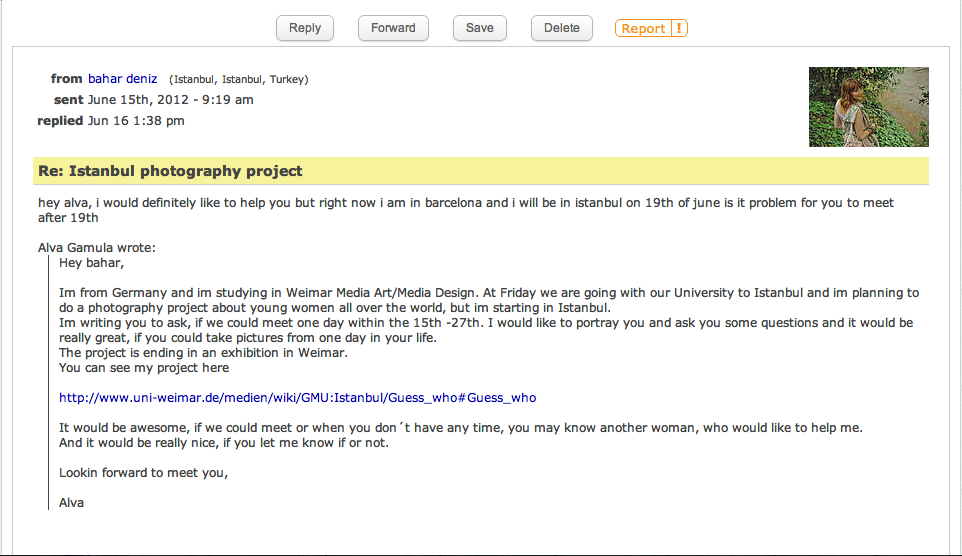This screenshot has width=962, height=556.
Task: Click the orange exclamation mark icon
Action: (679, 29)
